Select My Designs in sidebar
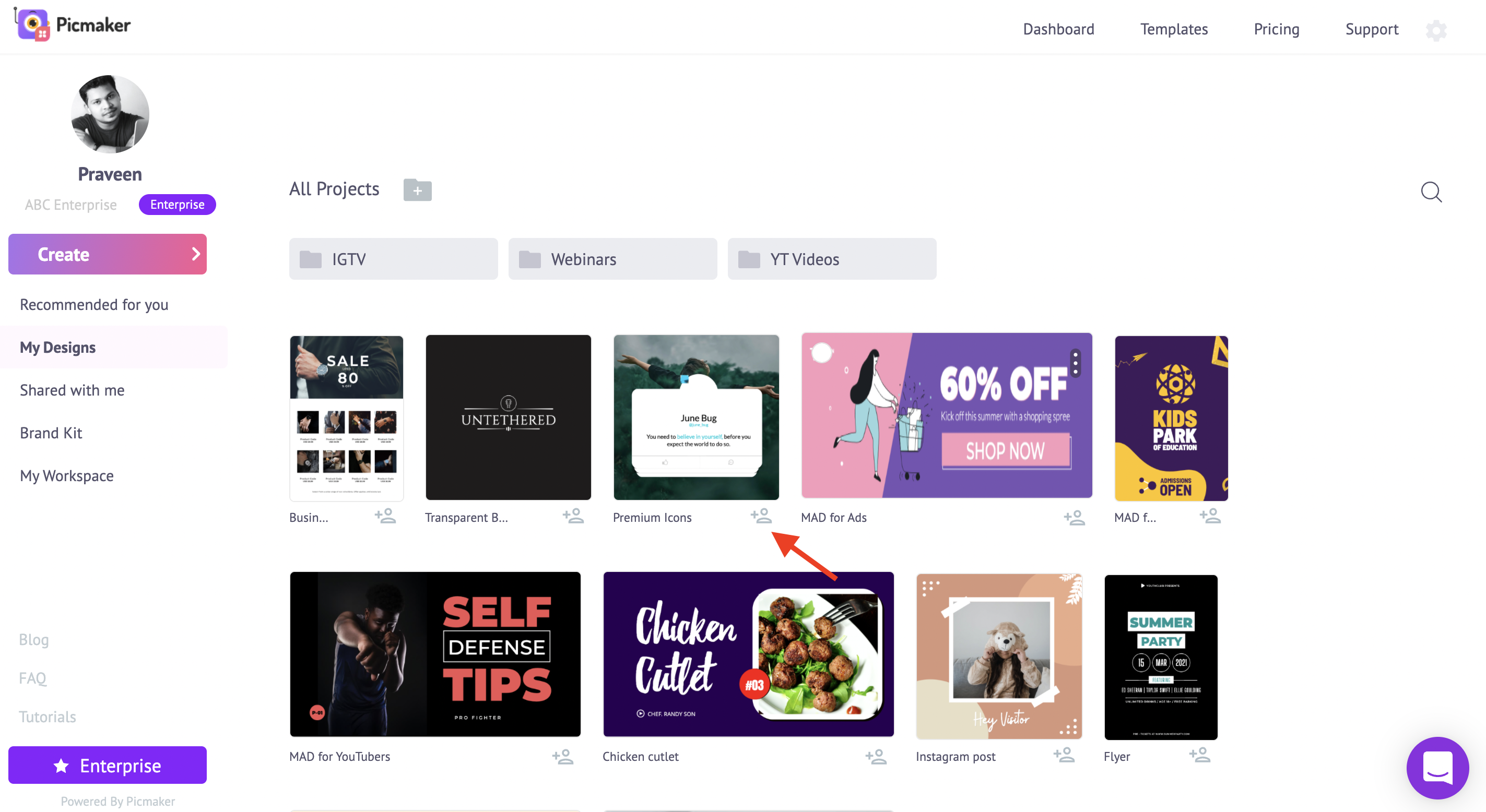 tap(57, 346)
